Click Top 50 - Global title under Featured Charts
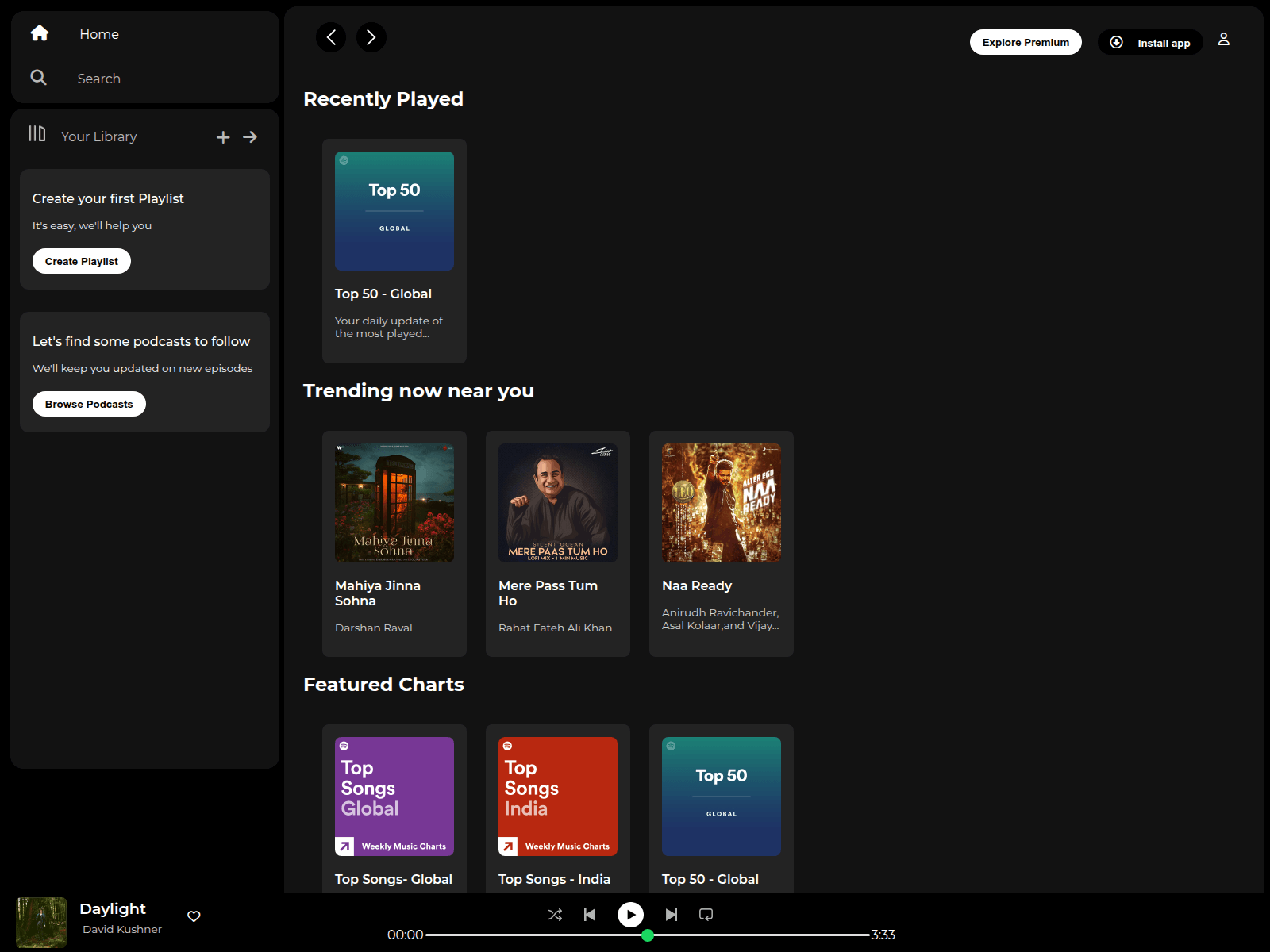 click(710, 879)
